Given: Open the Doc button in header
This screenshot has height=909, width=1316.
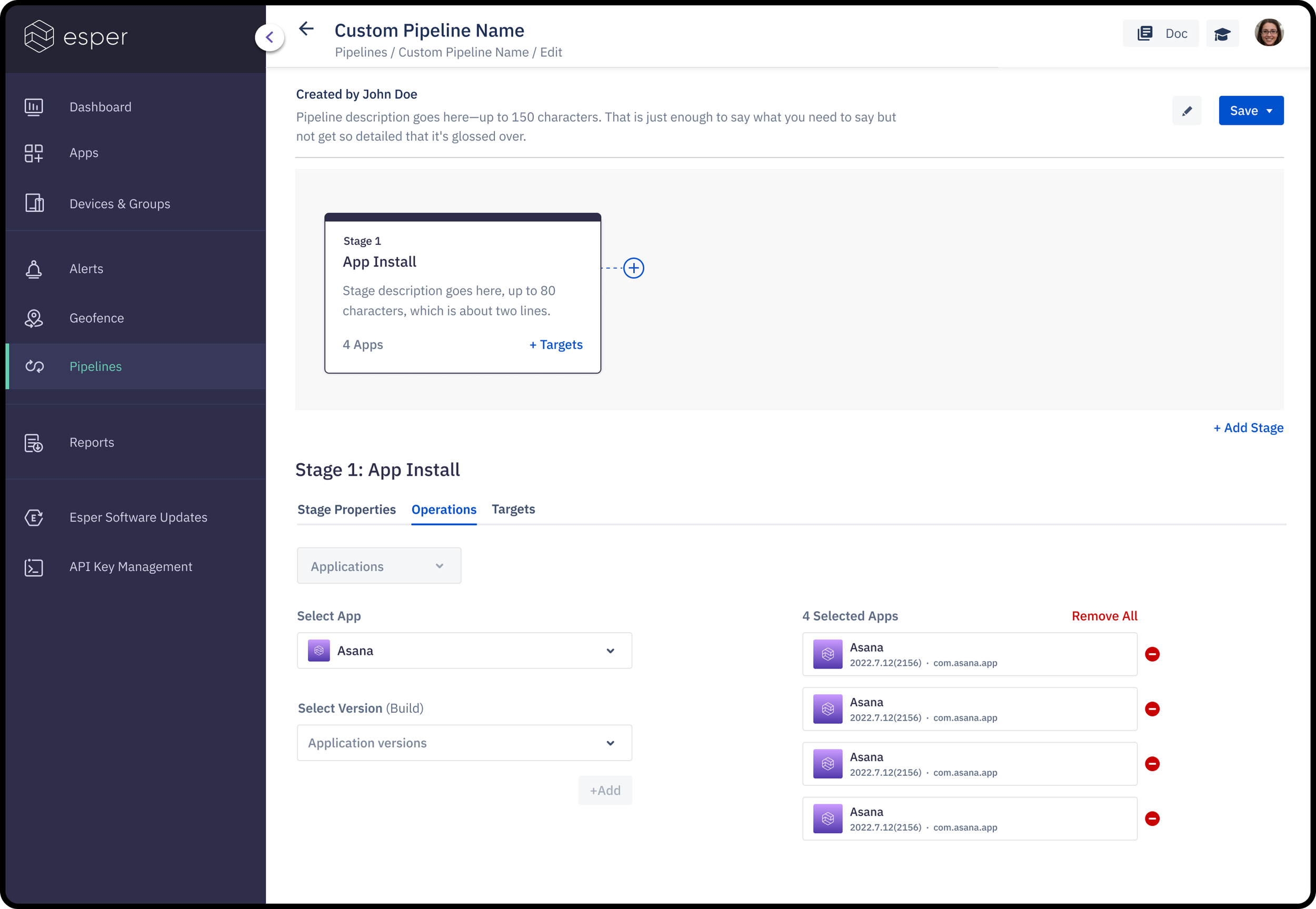Looking at the screenshot, I should coord(1161,34).
